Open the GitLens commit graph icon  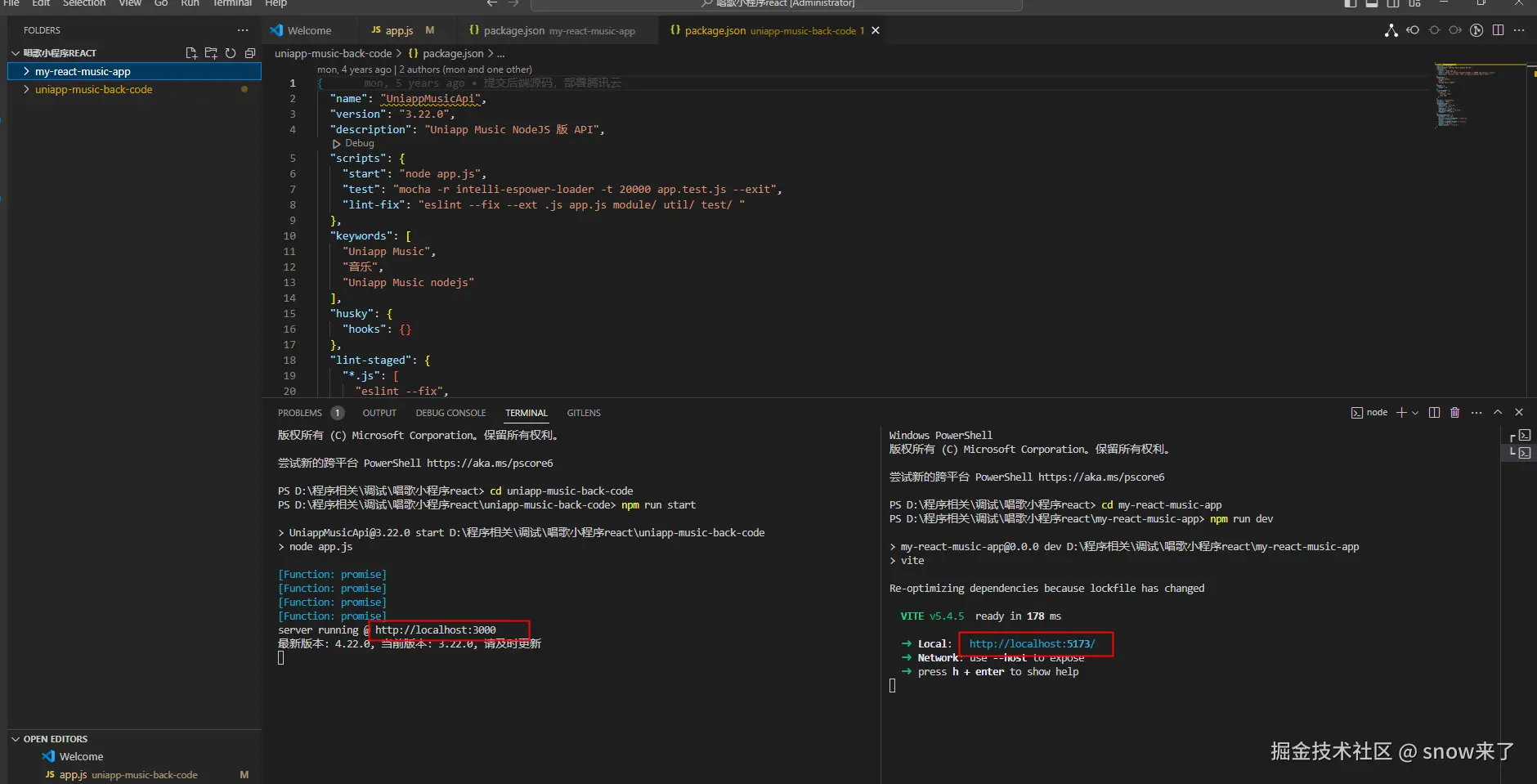click(1391, 30)
